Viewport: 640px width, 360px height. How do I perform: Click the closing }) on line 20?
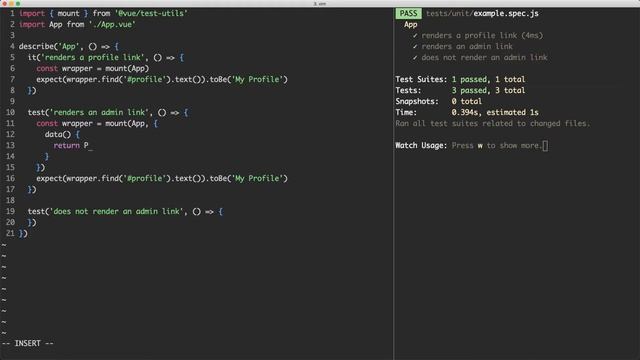32,223
